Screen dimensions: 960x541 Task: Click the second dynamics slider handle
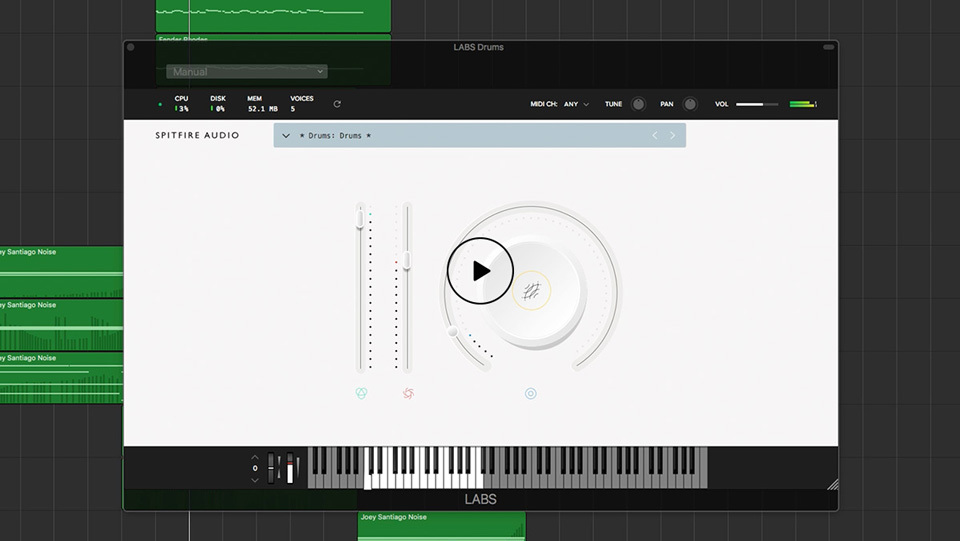tap(407, 259)
